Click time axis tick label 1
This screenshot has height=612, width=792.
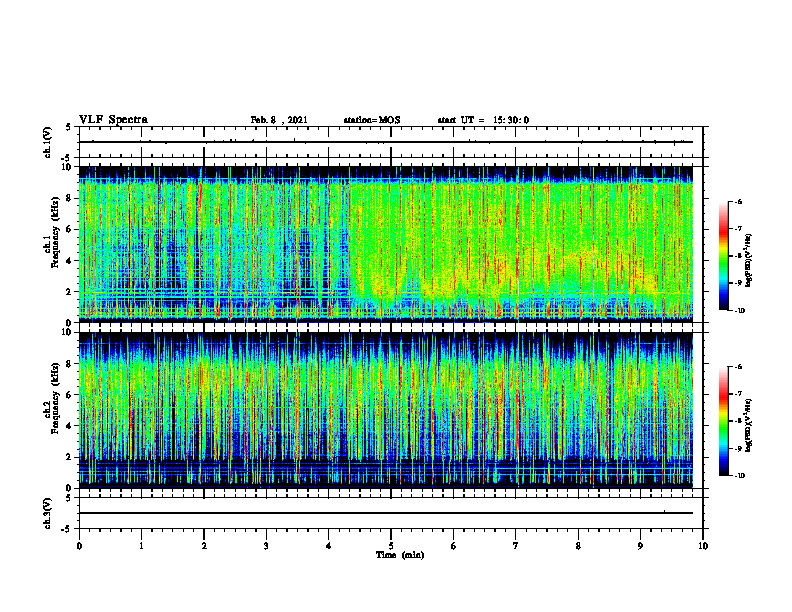pyautogui.click(x=141, y=546)
